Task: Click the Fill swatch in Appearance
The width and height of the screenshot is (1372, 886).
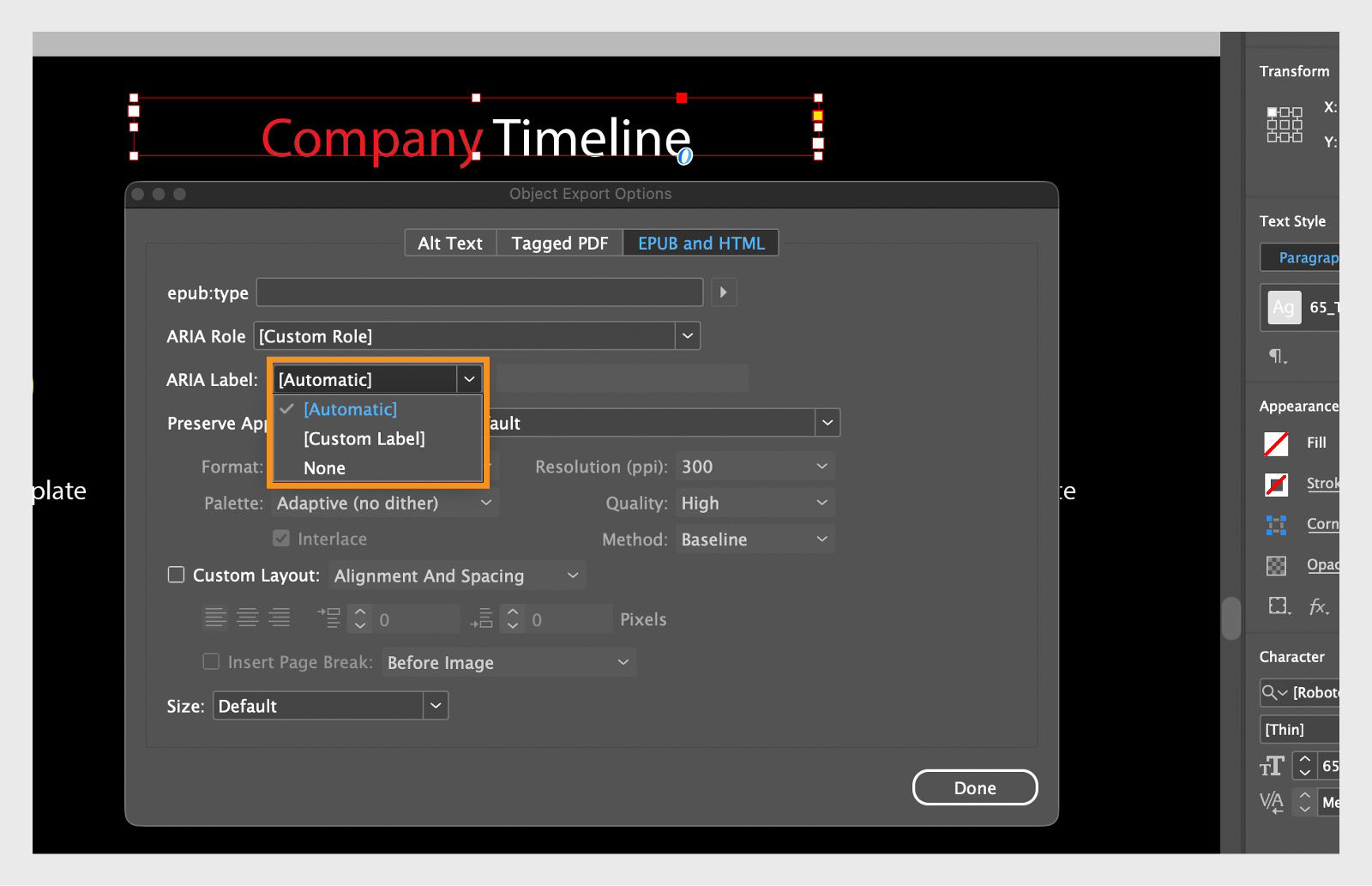Action: 1277,443
